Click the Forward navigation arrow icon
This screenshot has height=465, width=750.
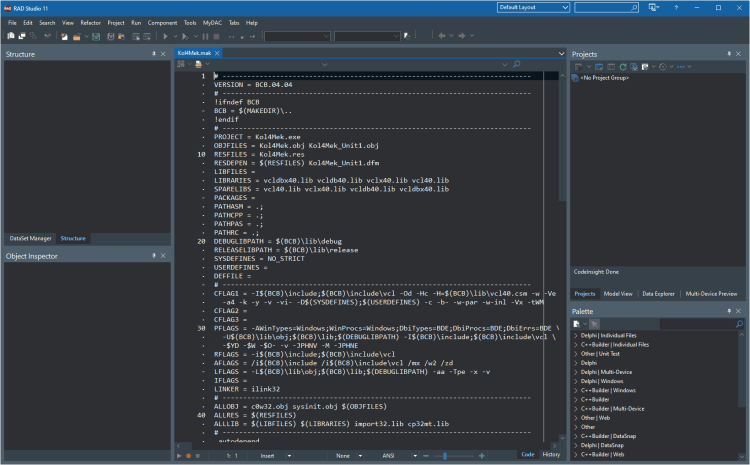click(462, 36)
